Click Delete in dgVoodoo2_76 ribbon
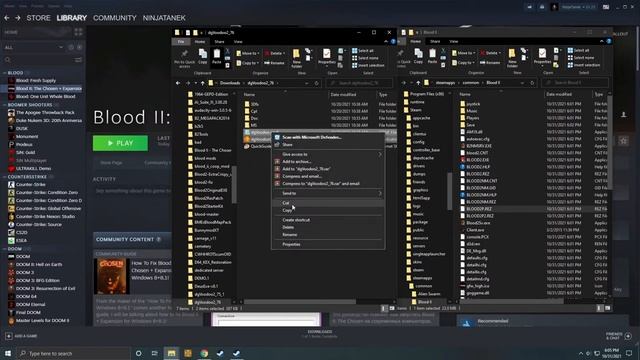The width and height of the screenshot is (640, 360). click(x=275, y=53)
